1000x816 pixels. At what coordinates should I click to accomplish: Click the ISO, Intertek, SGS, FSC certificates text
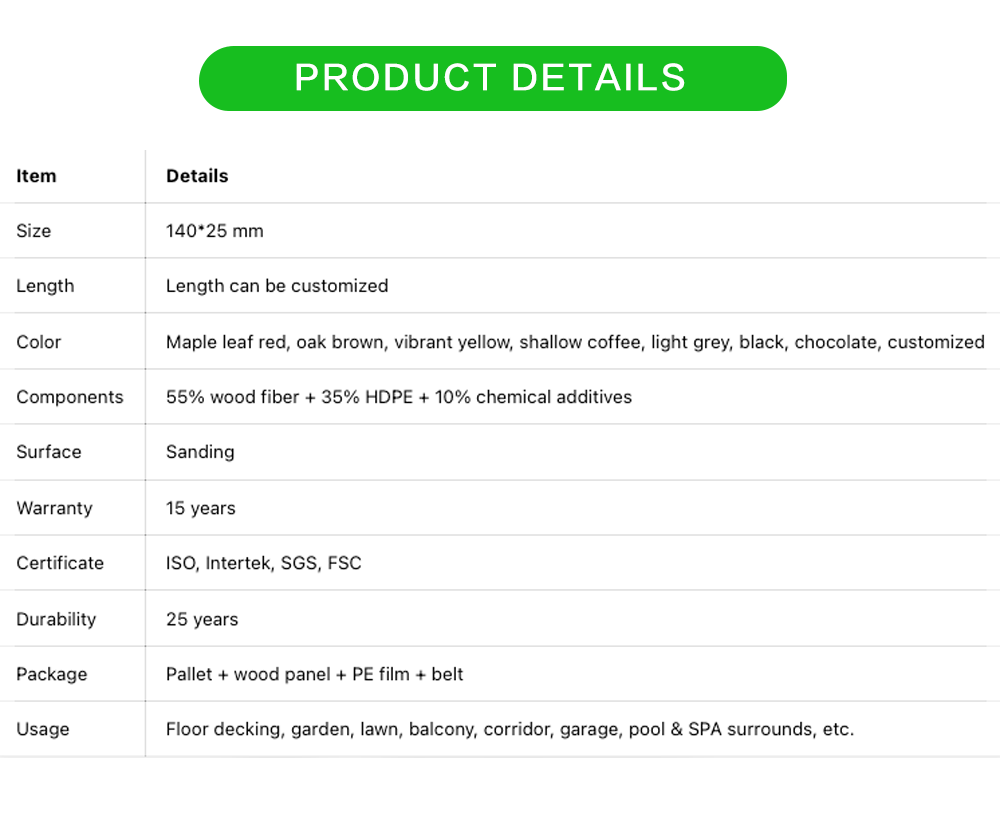pyautogui.click(x=263, y=563)
